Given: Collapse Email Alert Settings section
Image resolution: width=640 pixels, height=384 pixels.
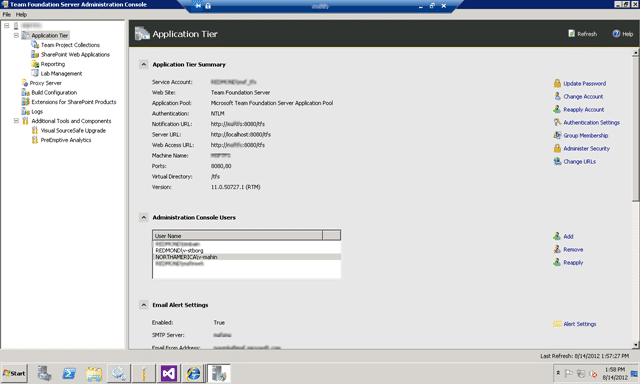Looking at the screenshot, I should coord(144,305).
